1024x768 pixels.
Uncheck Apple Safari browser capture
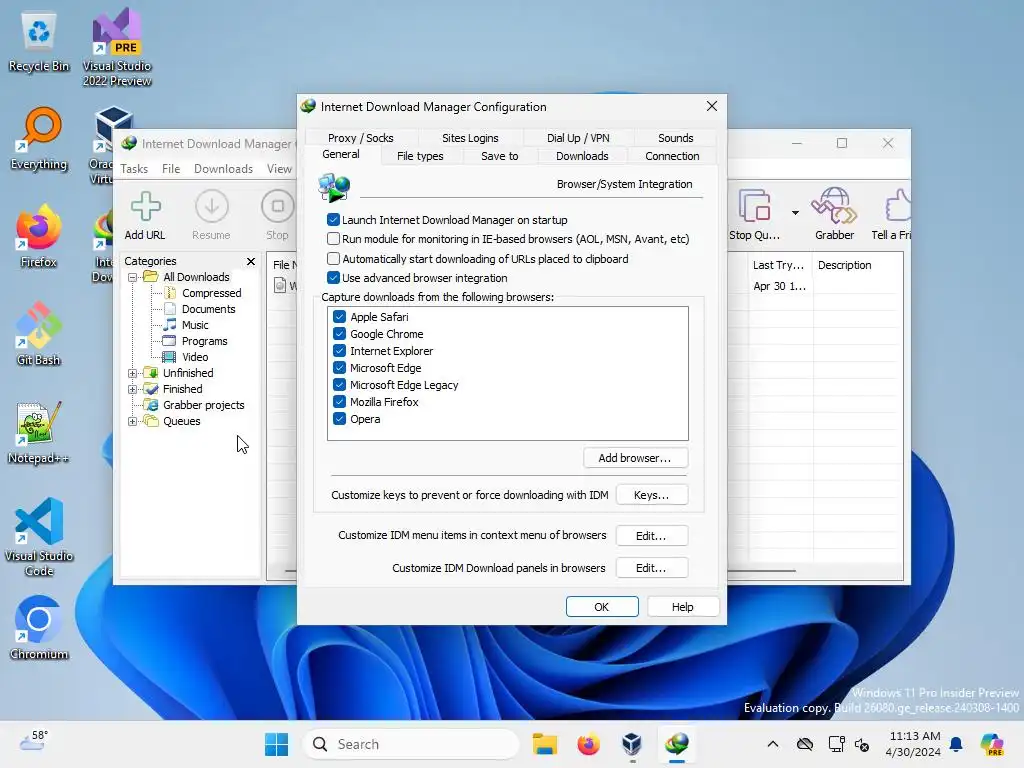[x=340, y=317]
